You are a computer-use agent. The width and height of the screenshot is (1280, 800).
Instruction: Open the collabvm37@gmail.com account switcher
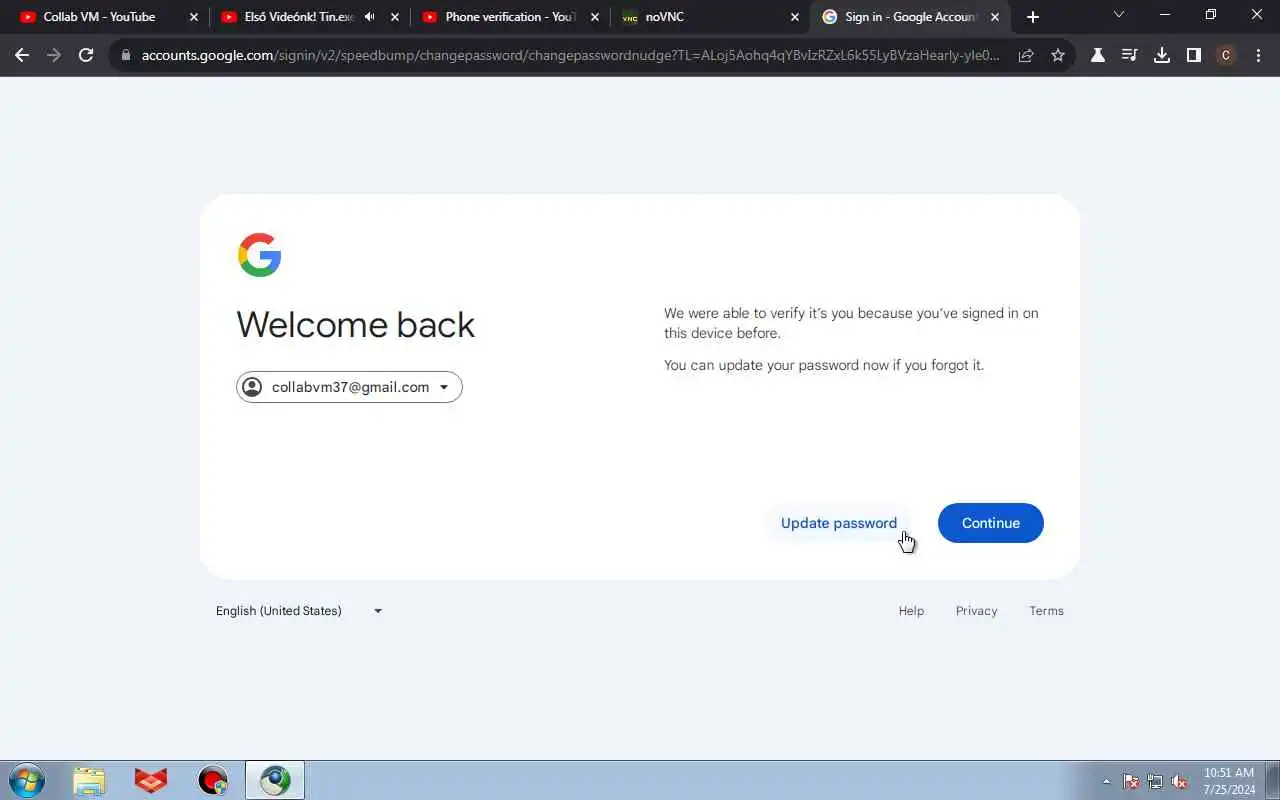349,387
